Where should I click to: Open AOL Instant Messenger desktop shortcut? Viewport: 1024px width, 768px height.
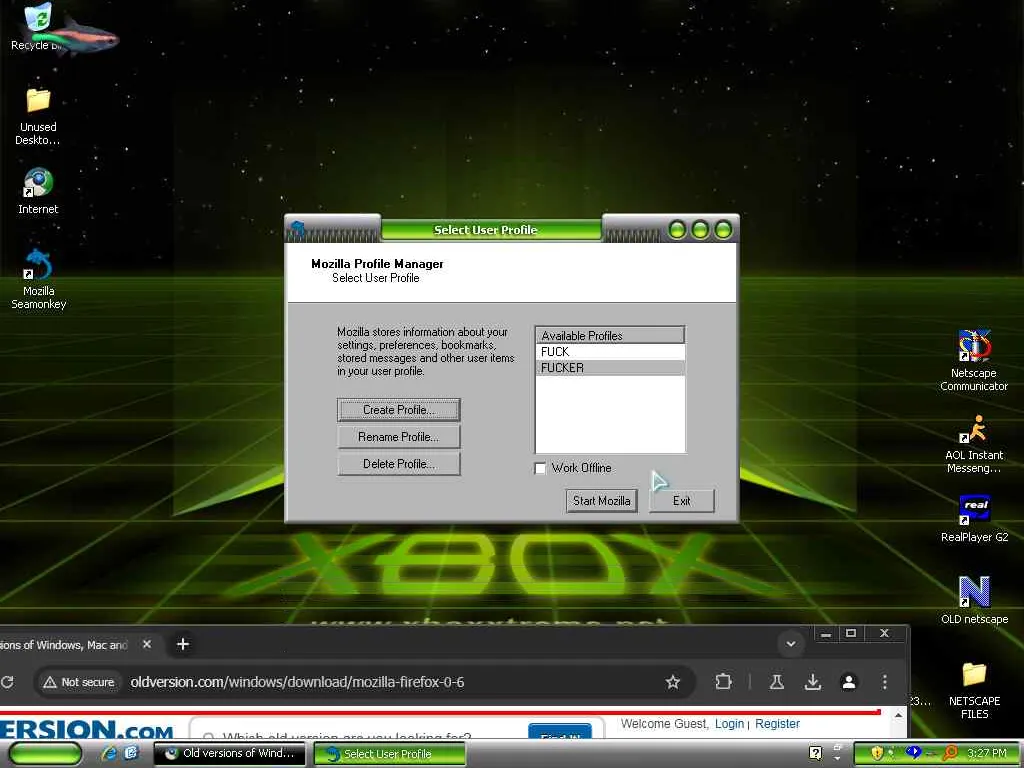click(974, 443)
